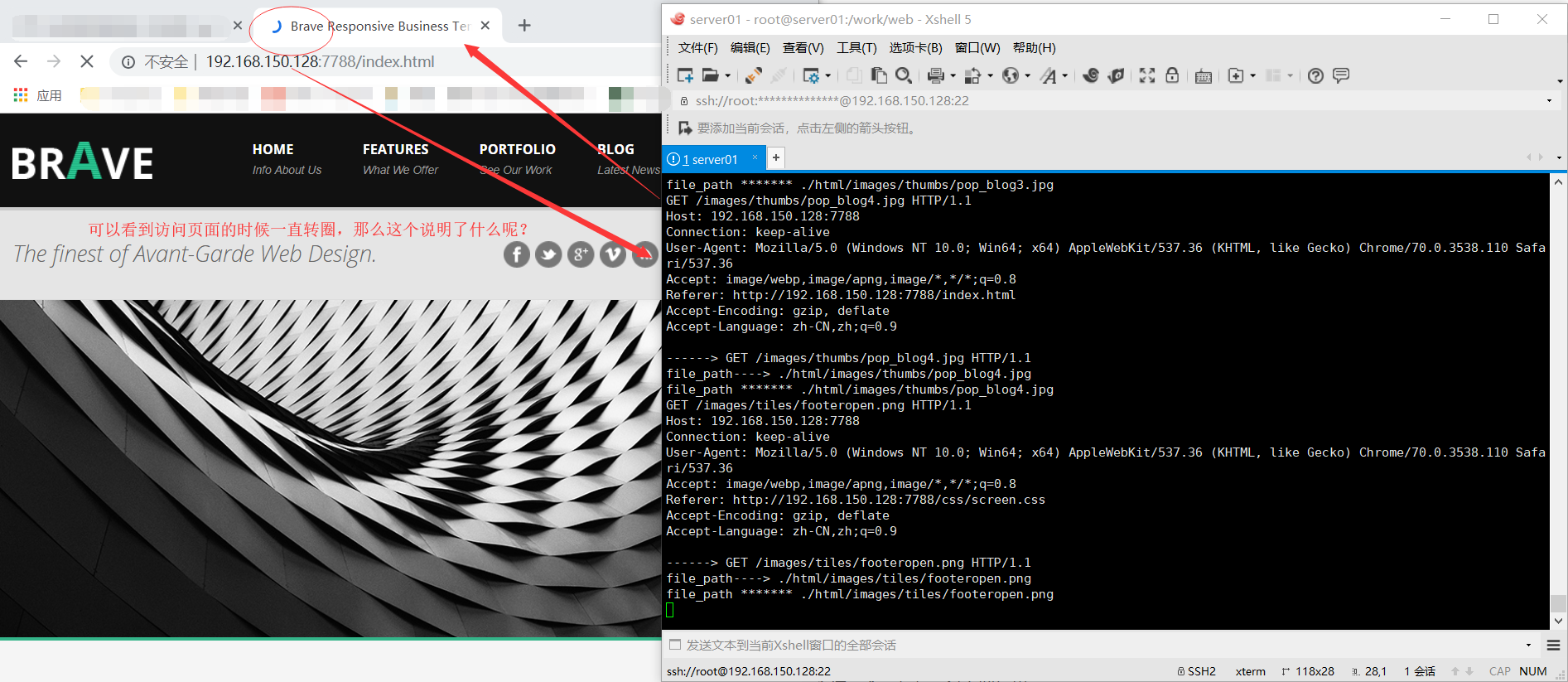Click the Twitter icon on Brave page
This screenshot has width=1568, height=682.
(548, 254)
